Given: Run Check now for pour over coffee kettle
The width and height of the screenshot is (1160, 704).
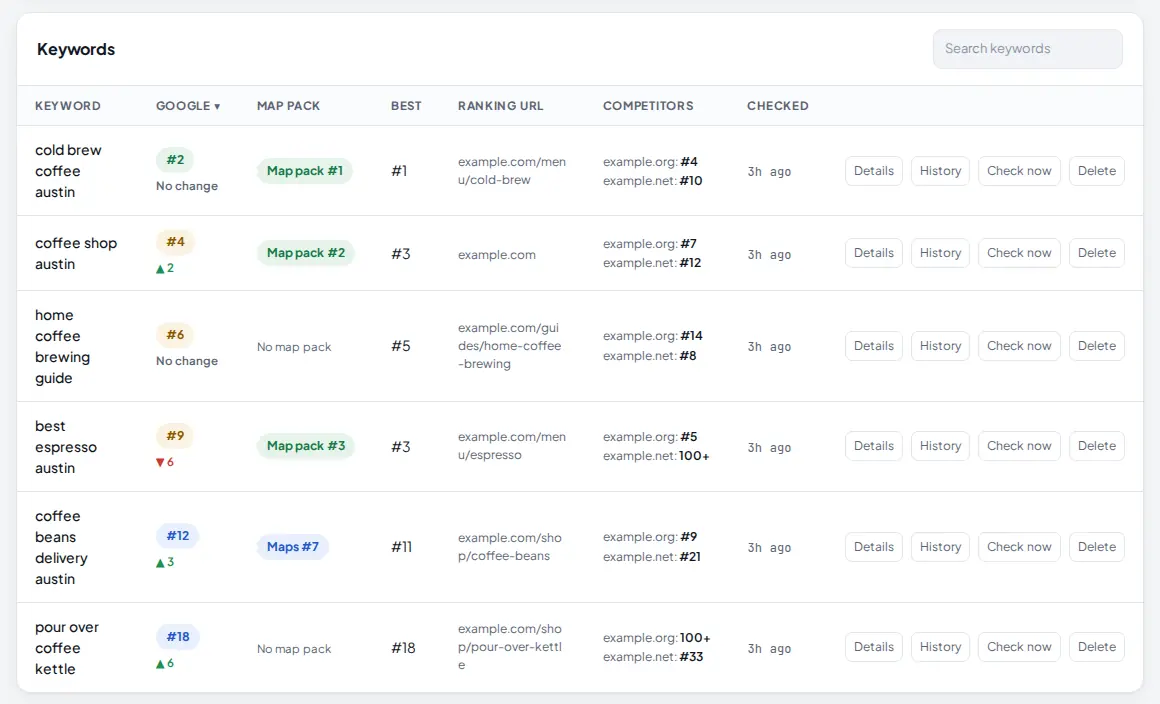Looking at the screenshot, I should (1019, 647).
